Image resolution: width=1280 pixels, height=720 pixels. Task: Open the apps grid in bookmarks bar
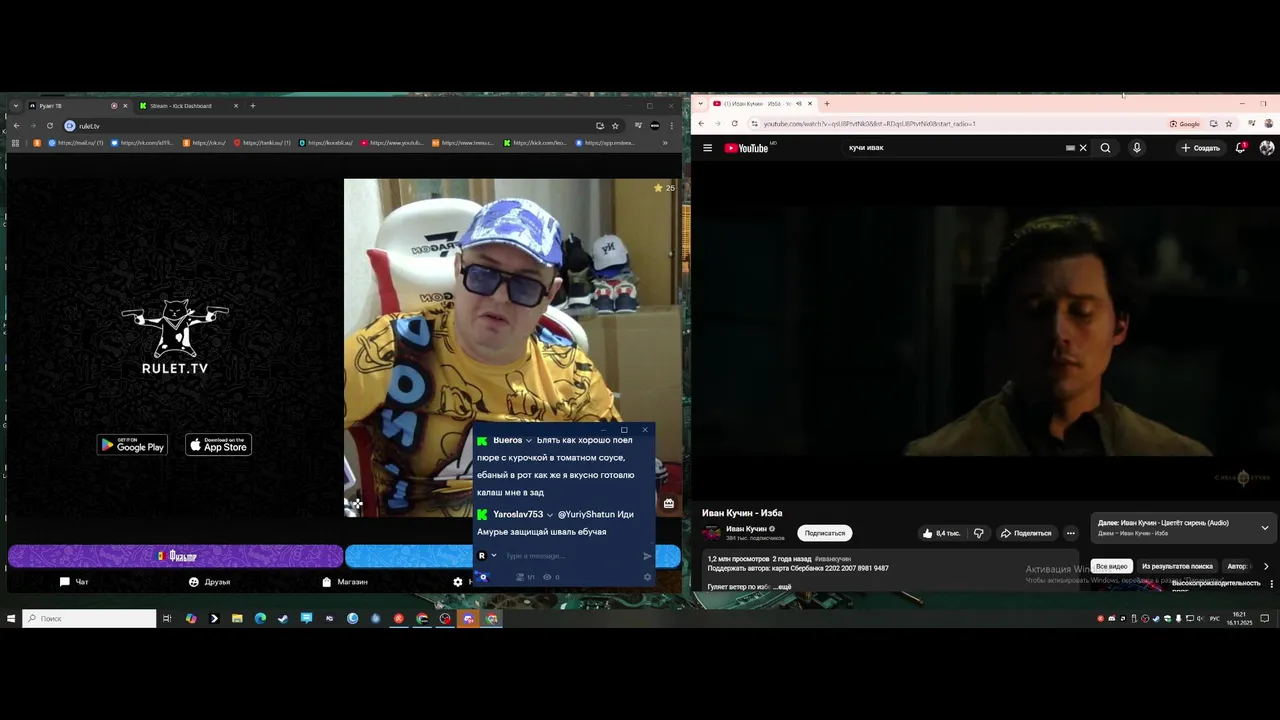pyautogui.click(x=15, y=143)
